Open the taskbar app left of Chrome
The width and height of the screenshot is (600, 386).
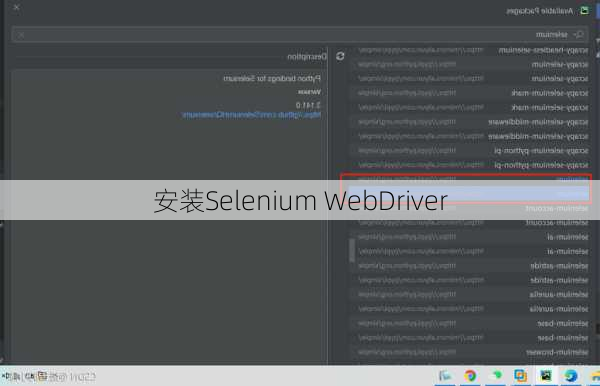pos(445,376)
